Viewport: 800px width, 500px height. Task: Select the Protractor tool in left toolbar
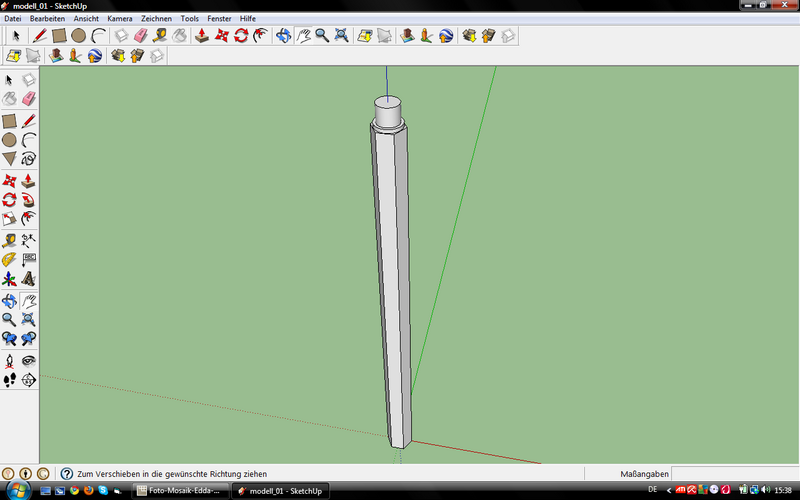[x=9, y=259]
